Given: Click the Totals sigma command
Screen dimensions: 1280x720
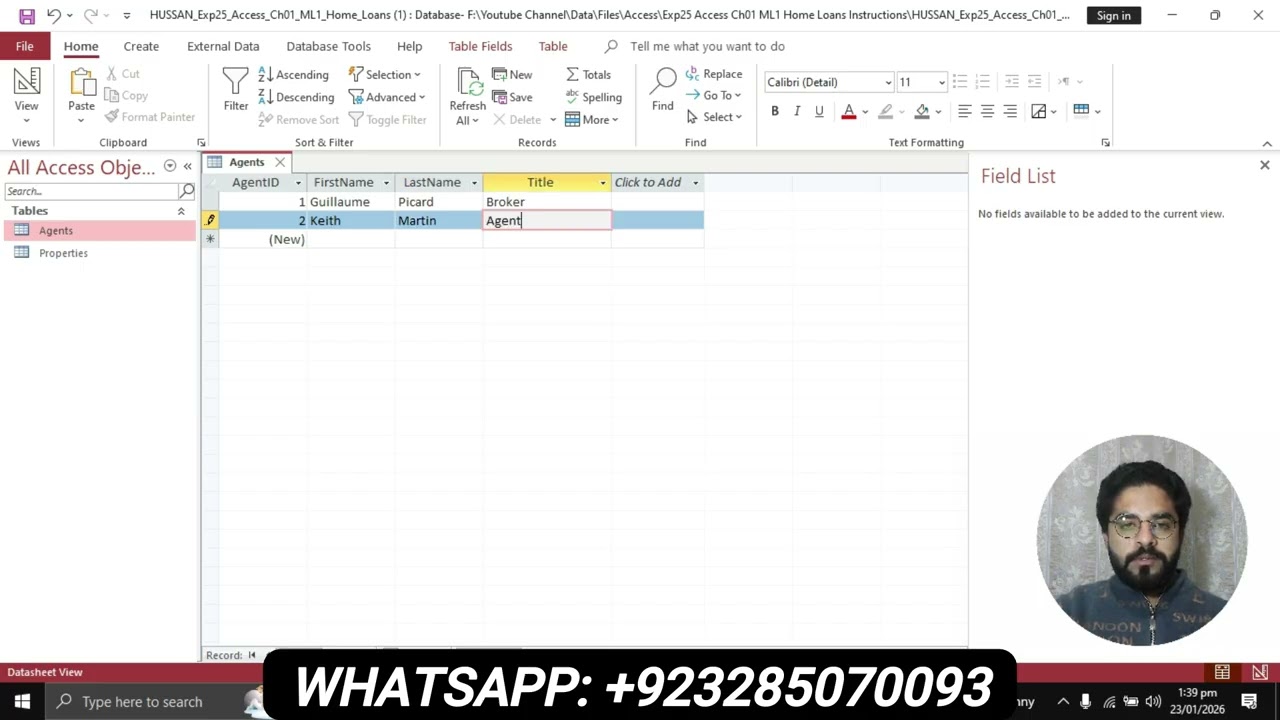Looking at the screenshot, I should pos(588,75).
